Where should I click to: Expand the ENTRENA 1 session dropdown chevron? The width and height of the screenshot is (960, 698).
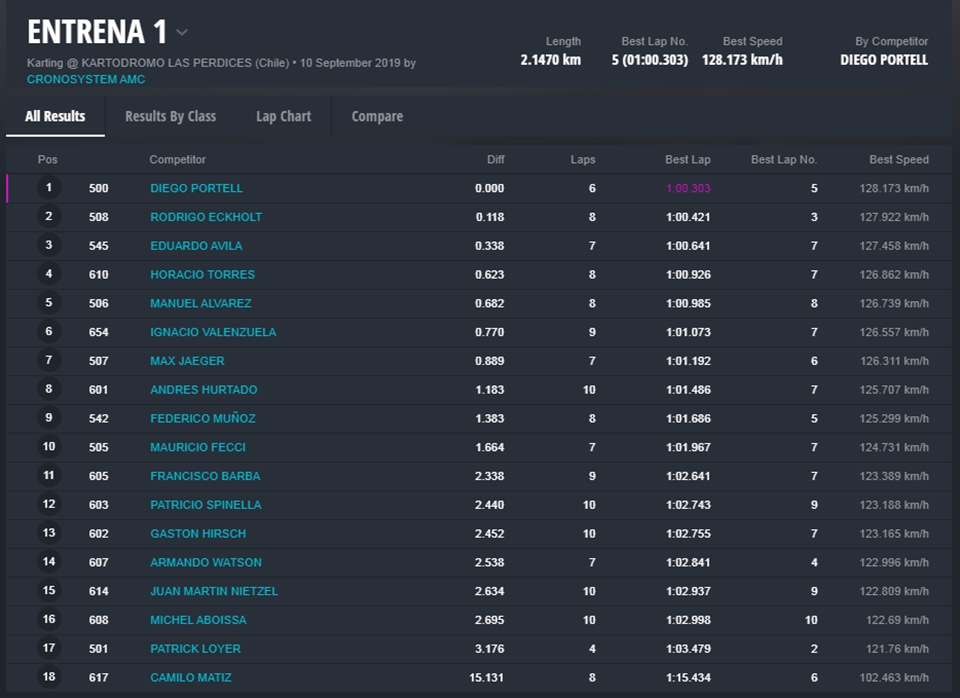182,33
